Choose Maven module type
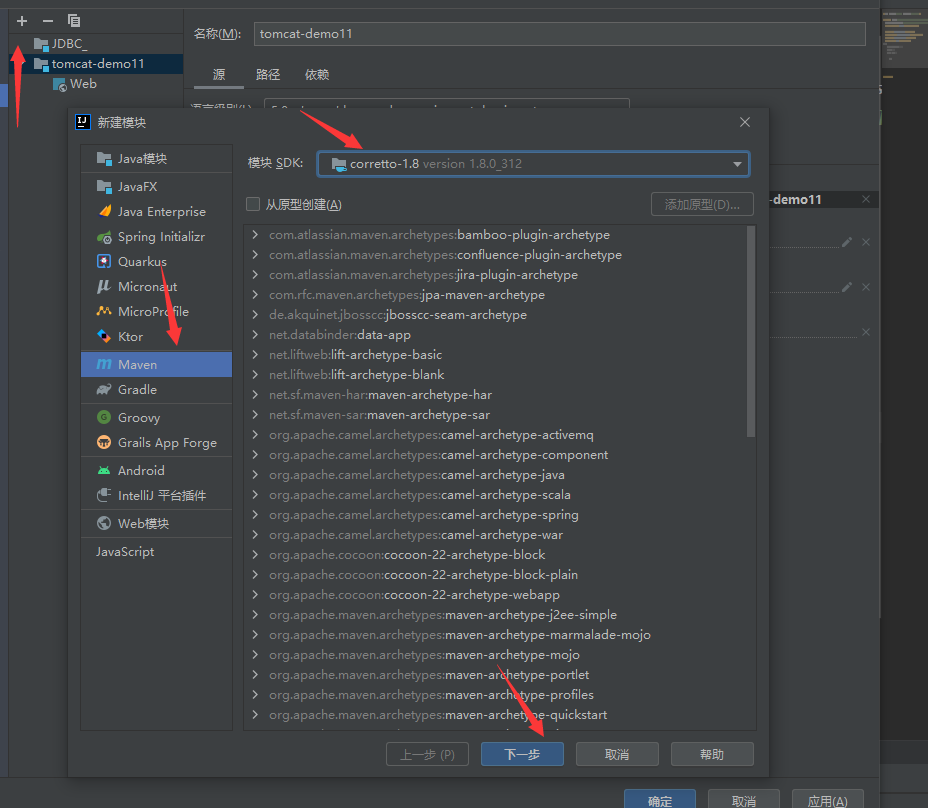Image resolution: width=928 pixels, height=808 pixels. 156,365
